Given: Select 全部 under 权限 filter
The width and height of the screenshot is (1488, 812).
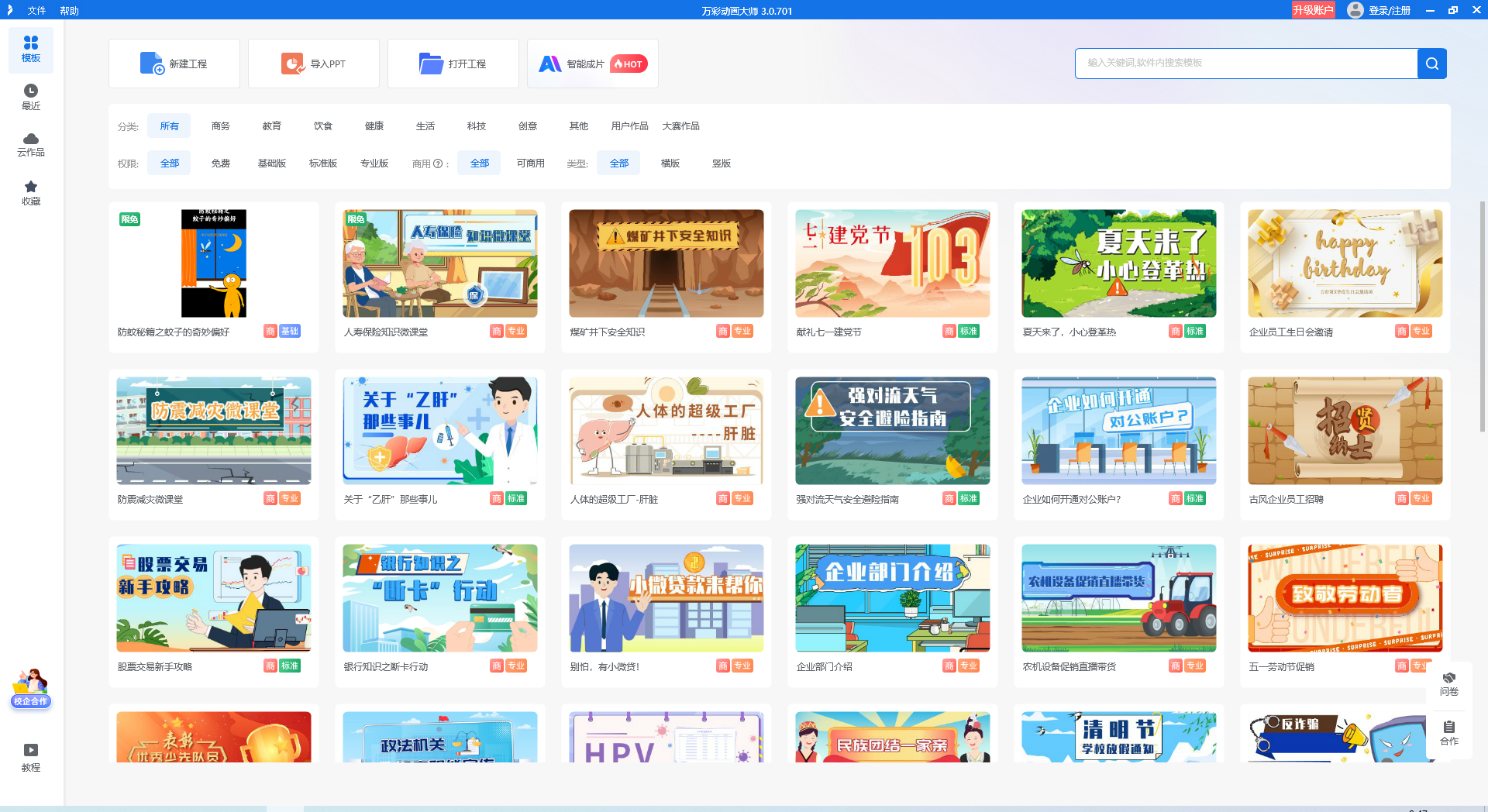Looking at the screenshot, I should [x=170, y=163].
